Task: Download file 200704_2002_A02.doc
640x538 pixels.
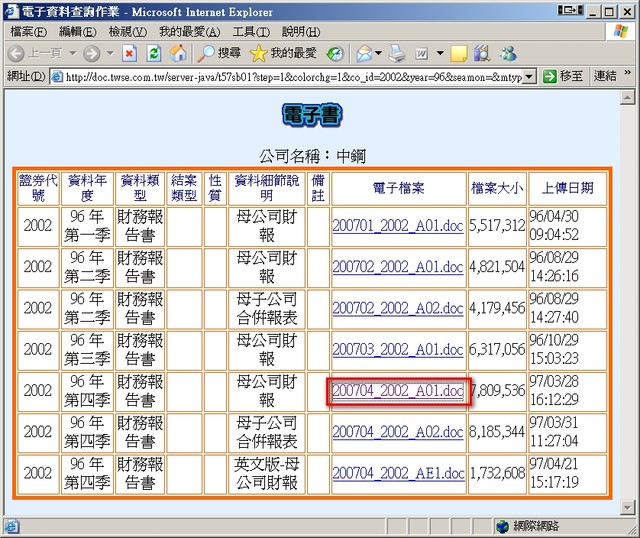Action: (398, 432)
